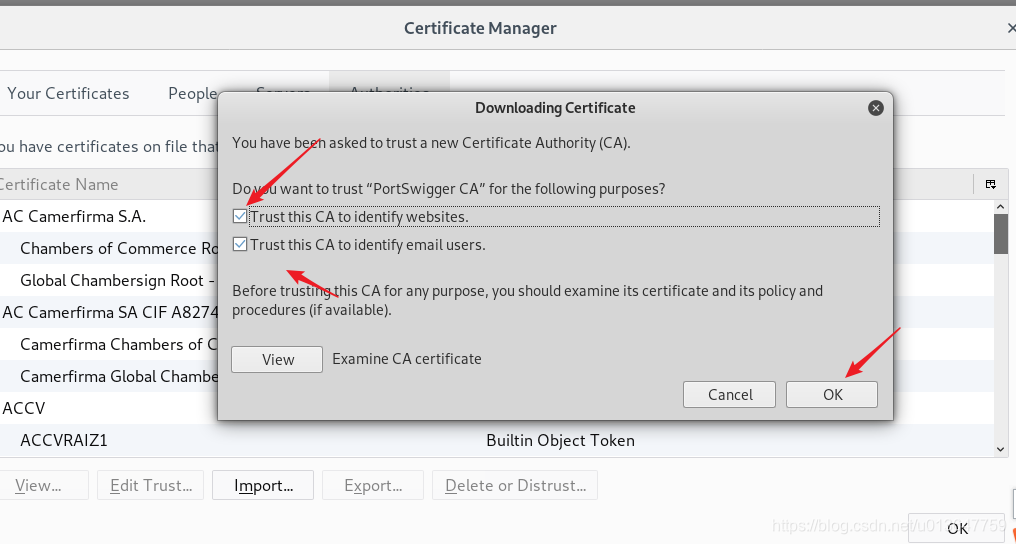The height and width of the screenshot is (544, 1016).
Task: Click the Builtin Object Token cell for ACCVRAIZ1
Action: point(560,440)
